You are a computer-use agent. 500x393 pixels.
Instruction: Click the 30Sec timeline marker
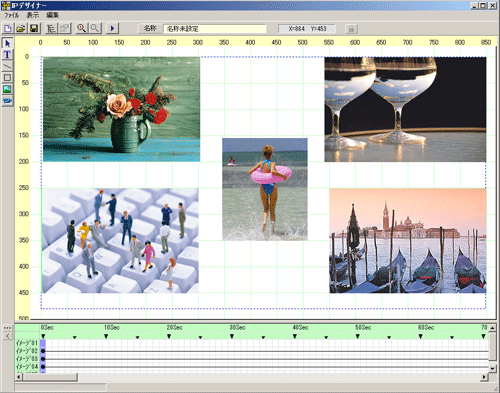click(232, 337)
